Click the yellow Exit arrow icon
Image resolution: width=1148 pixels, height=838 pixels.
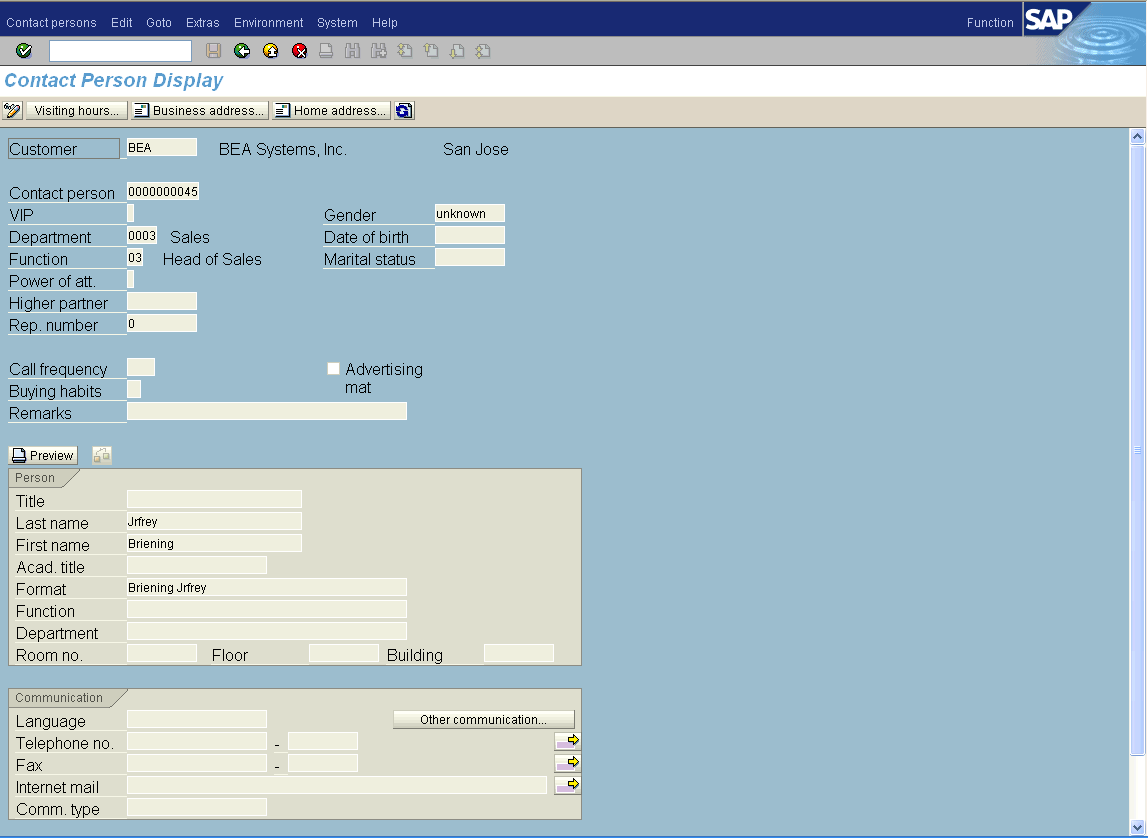(x=270, y=50)
